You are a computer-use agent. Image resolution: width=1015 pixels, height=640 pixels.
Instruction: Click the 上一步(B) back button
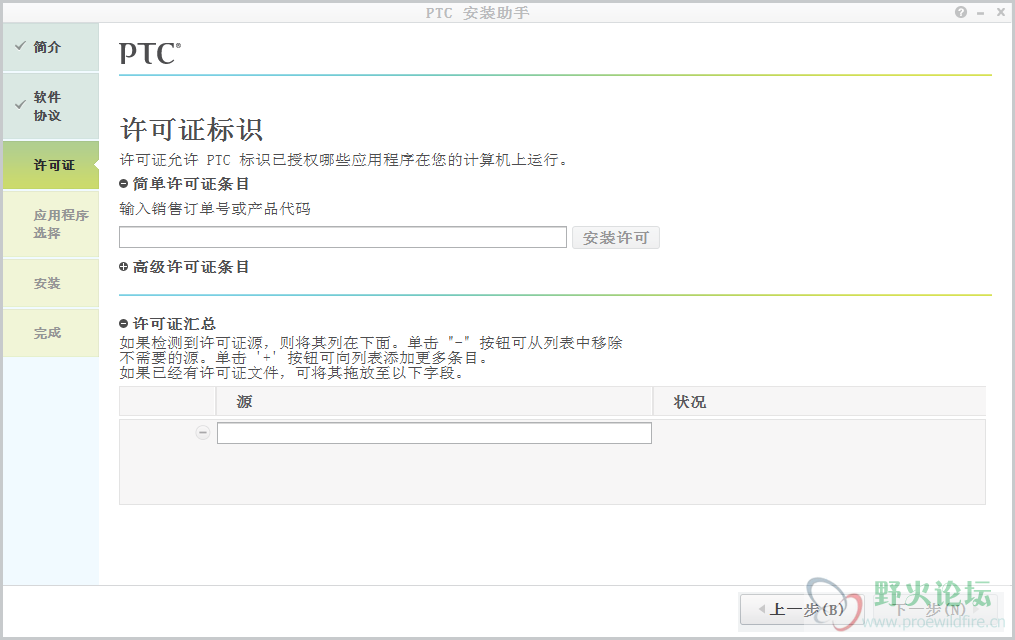(802, 609)
